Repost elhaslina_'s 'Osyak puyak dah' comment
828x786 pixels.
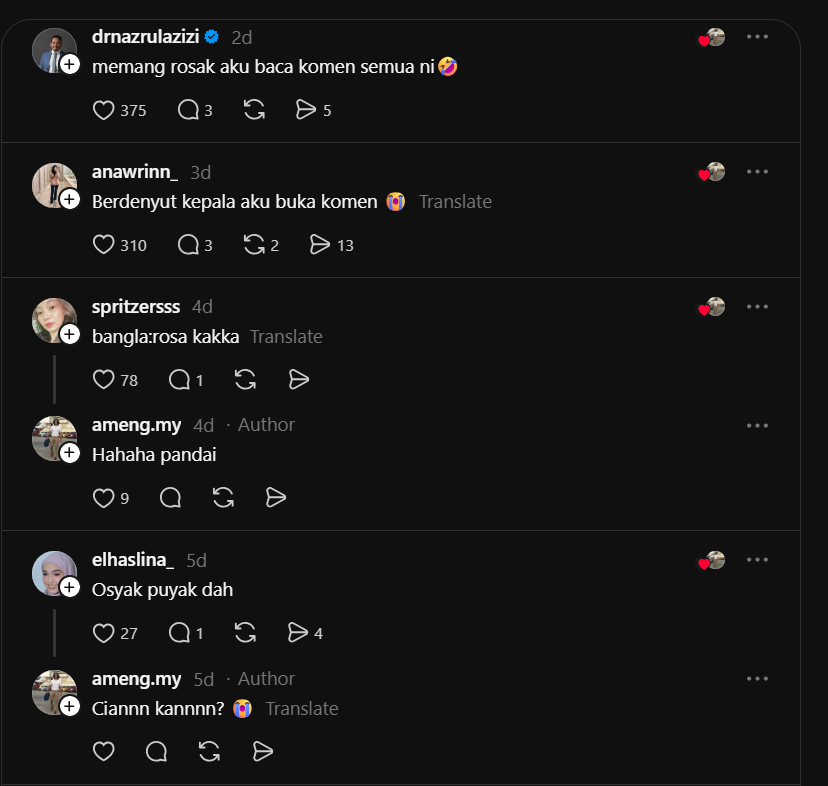coord(245,633)
